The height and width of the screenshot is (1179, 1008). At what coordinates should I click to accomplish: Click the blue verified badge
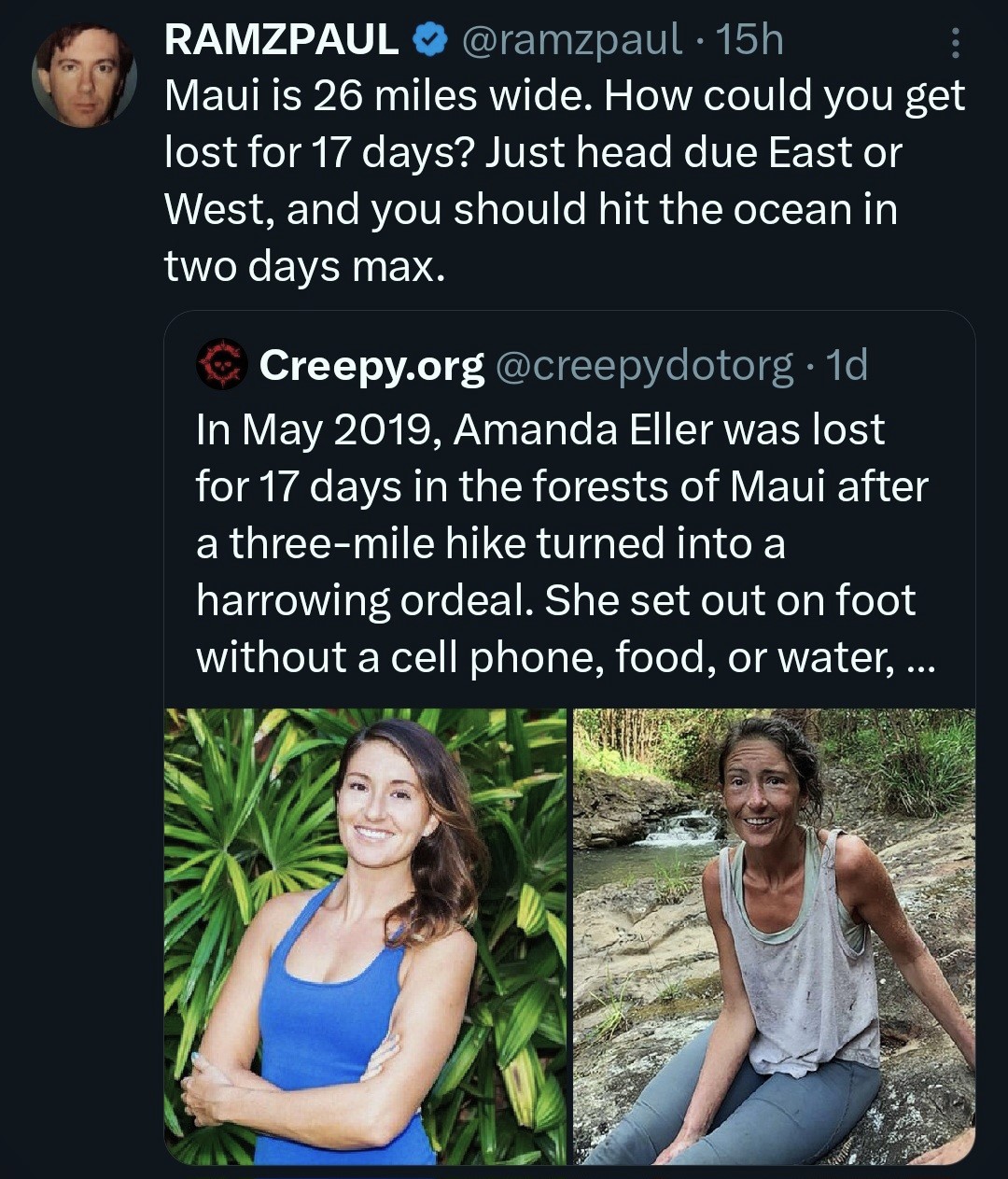click(x=429, y=40)
